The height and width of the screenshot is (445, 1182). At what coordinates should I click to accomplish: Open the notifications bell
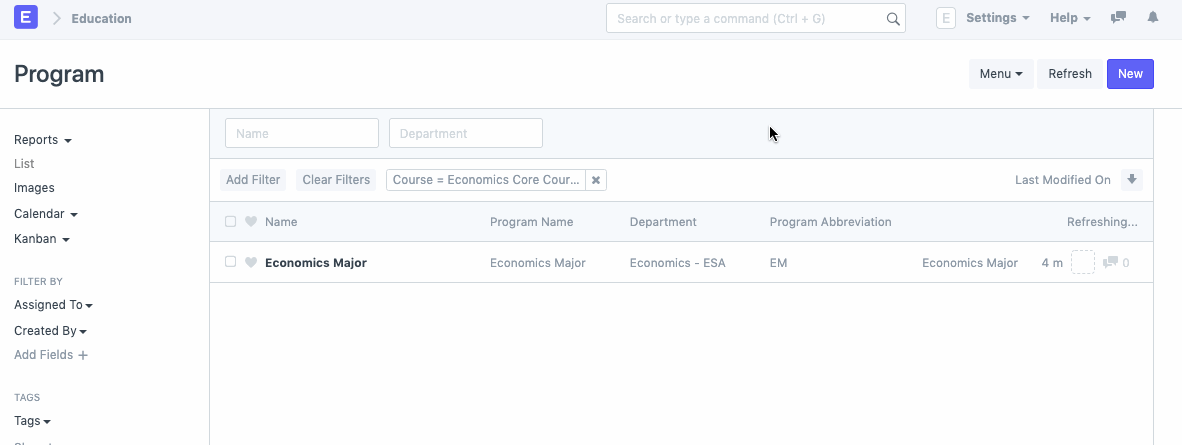1153,18
